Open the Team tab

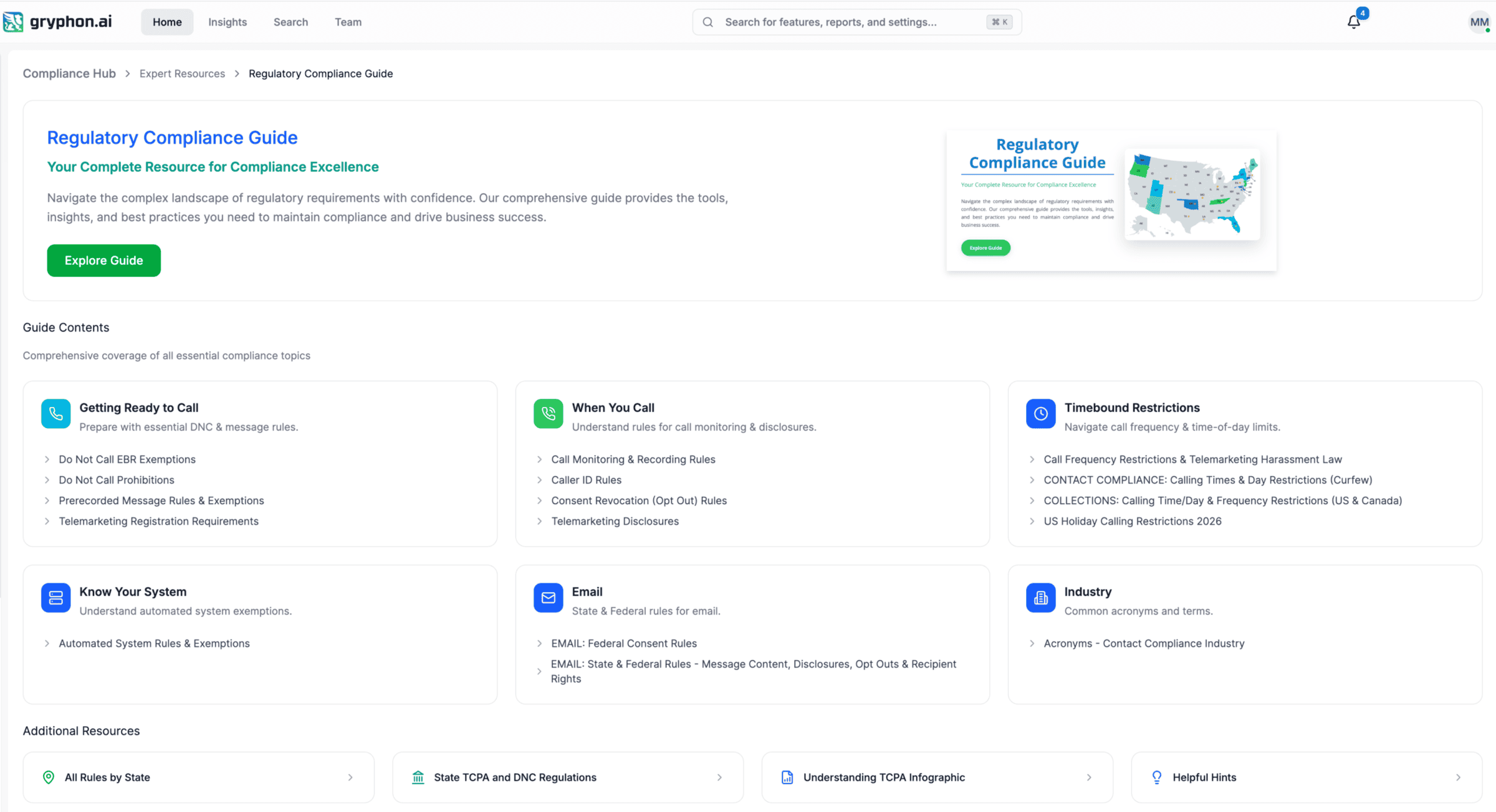(348, 22)
